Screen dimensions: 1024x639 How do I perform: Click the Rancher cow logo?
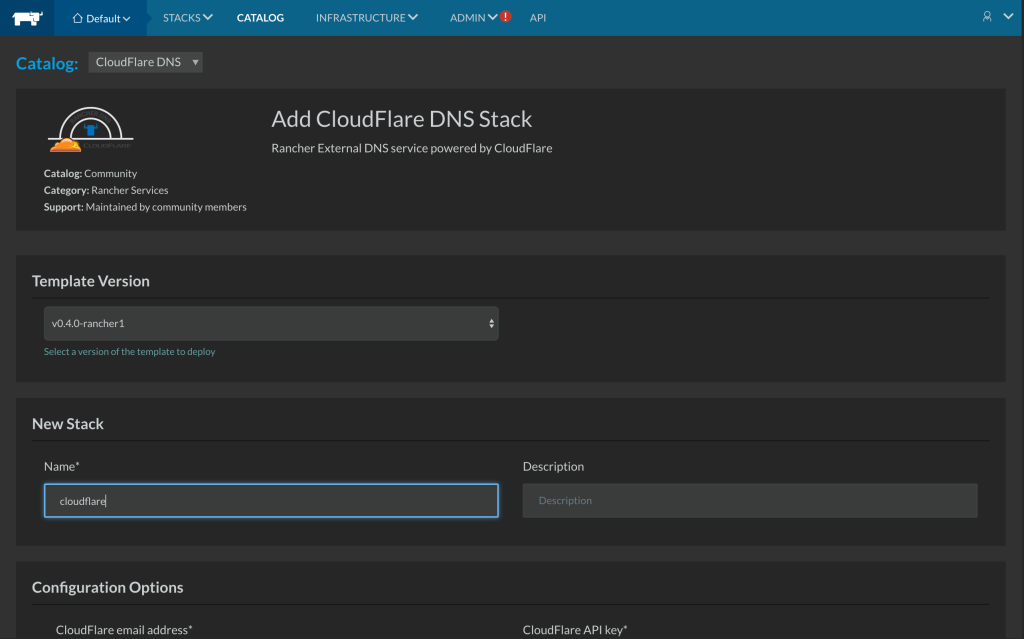click(27, 17)
